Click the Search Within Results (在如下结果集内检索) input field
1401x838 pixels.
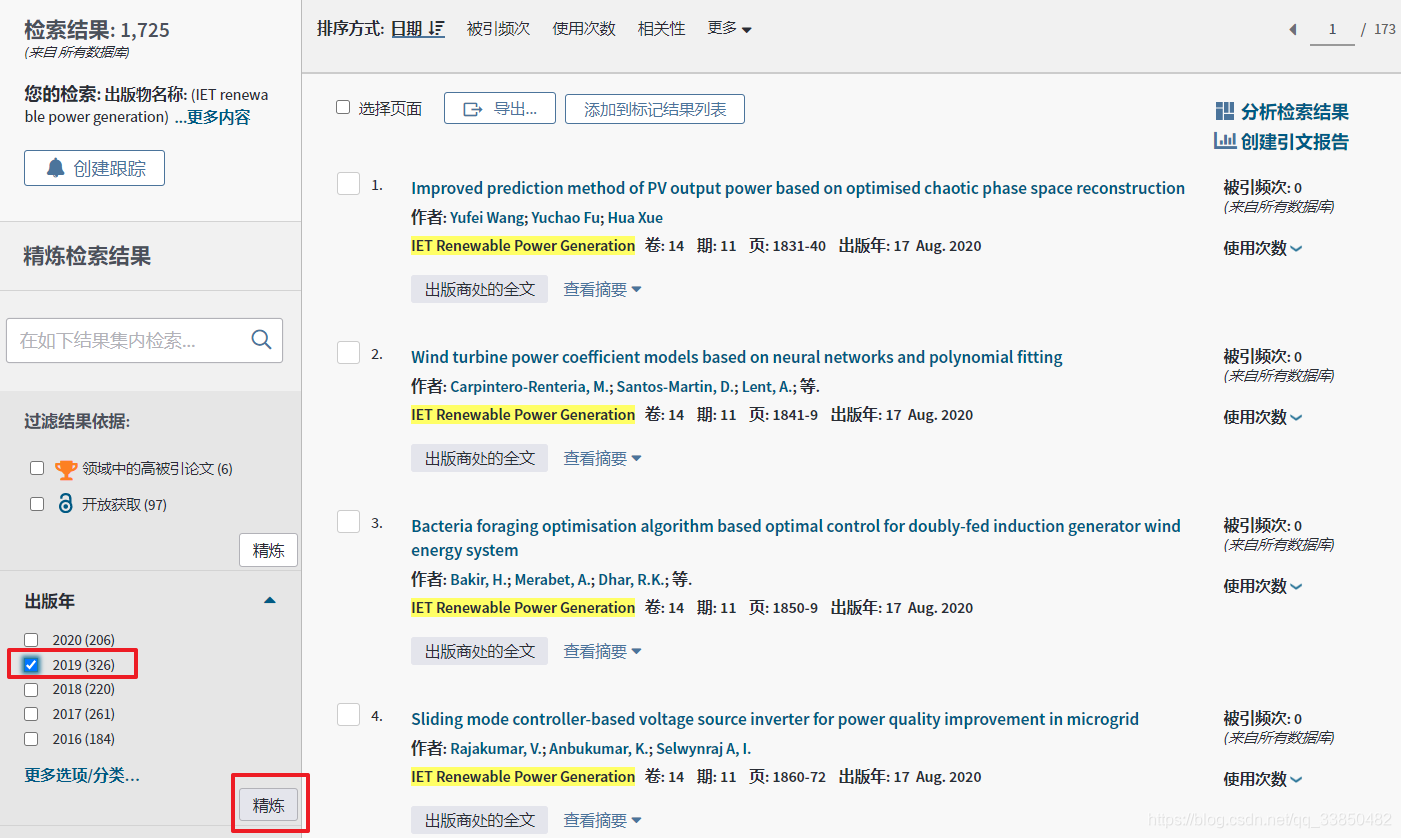coord(144,340)
